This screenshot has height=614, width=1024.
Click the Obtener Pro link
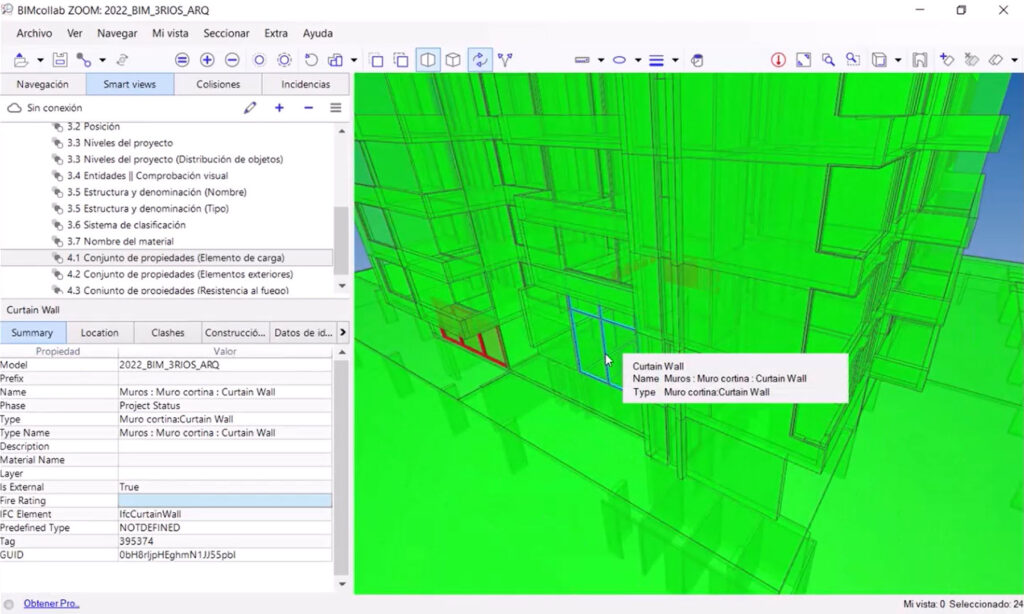(x=51, y=603)
